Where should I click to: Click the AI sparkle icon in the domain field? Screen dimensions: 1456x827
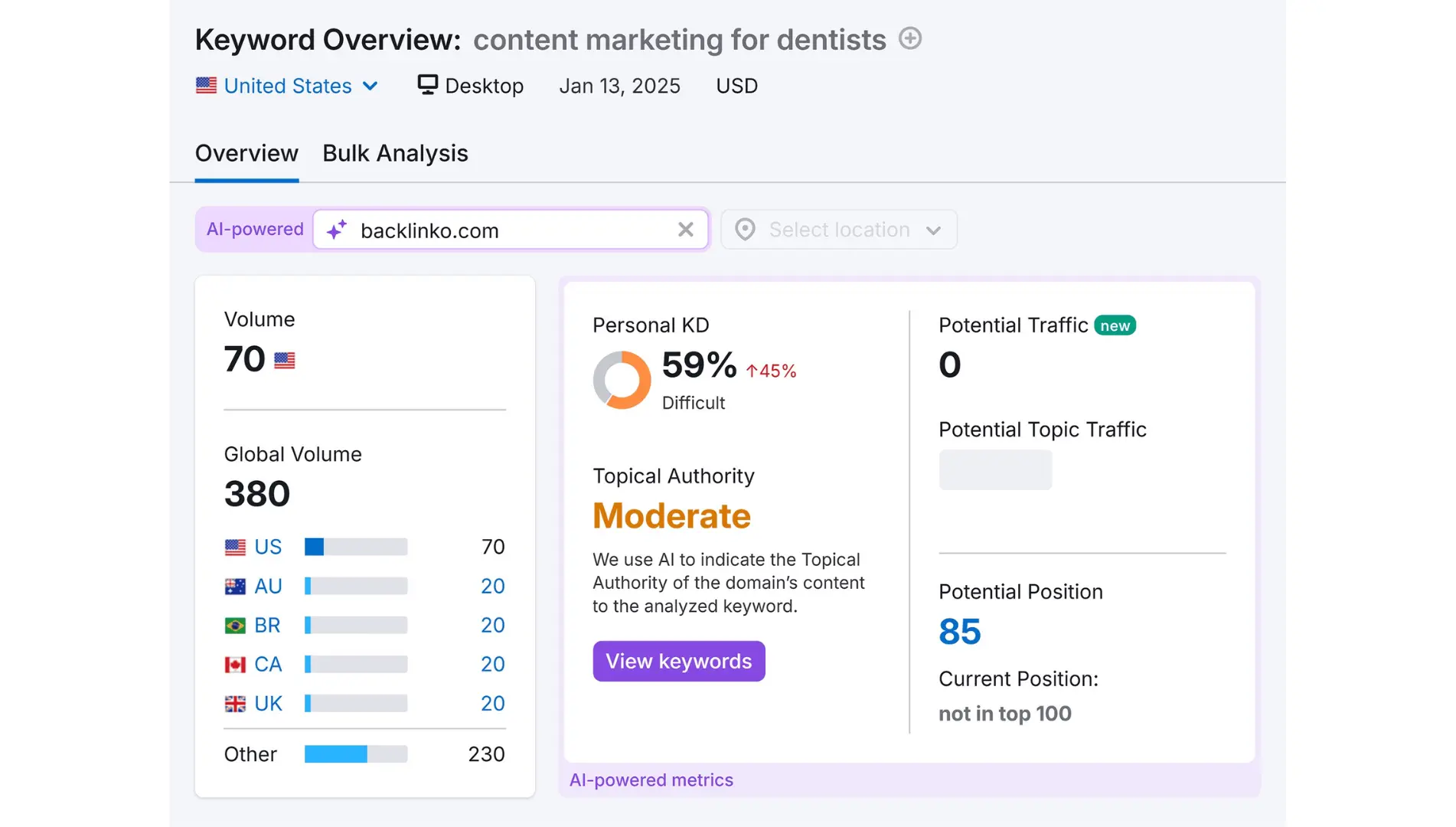click(x=337, y=230)
